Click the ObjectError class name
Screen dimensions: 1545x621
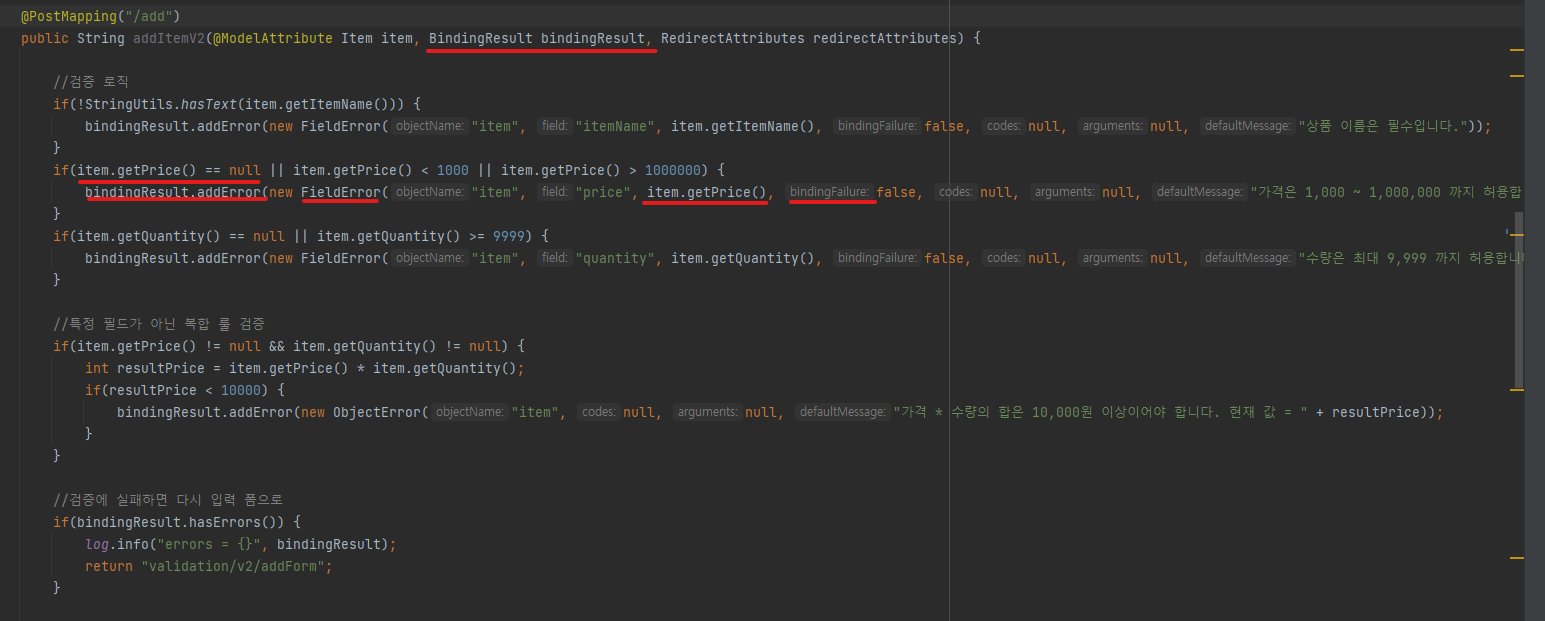376,412
